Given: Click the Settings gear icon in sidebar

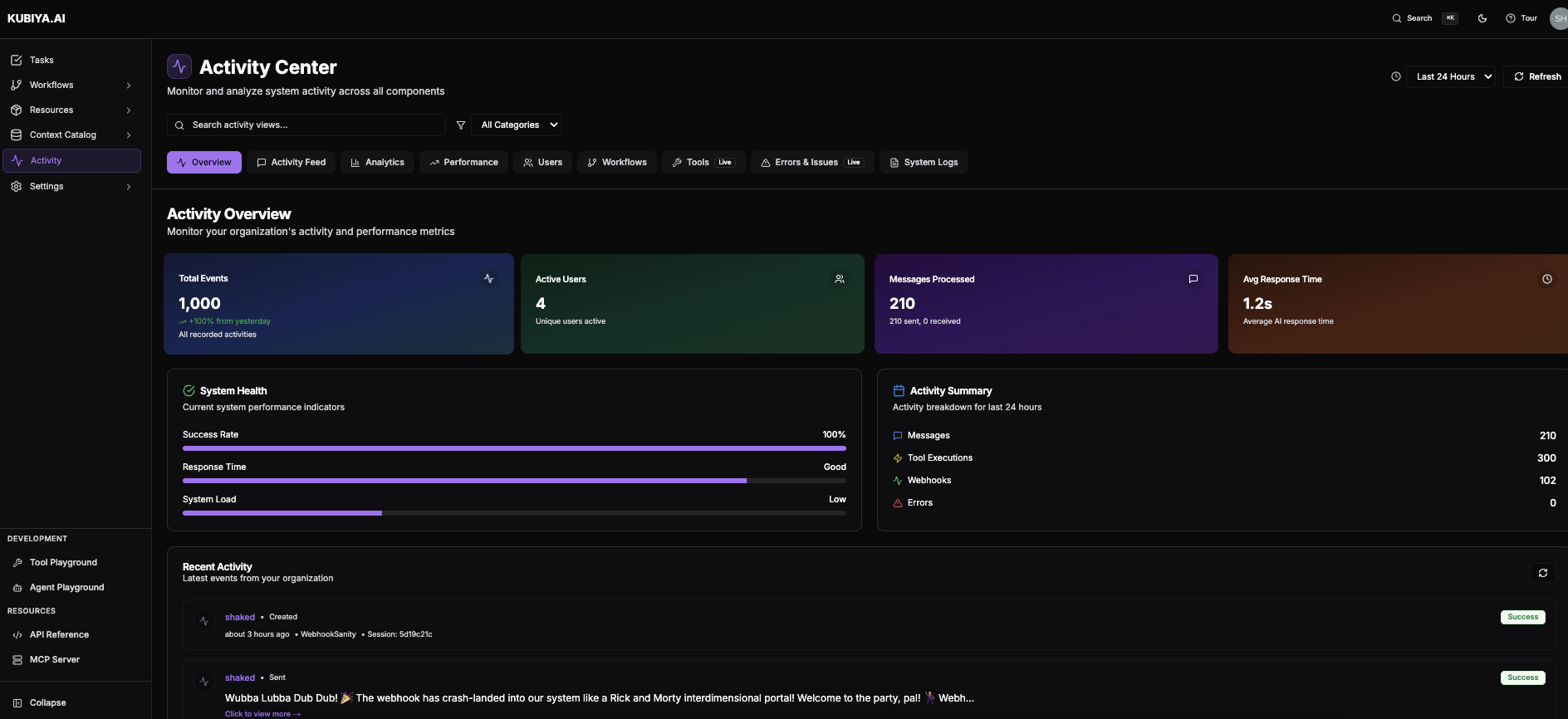Looking at the screenshot, I should point(16,186).
